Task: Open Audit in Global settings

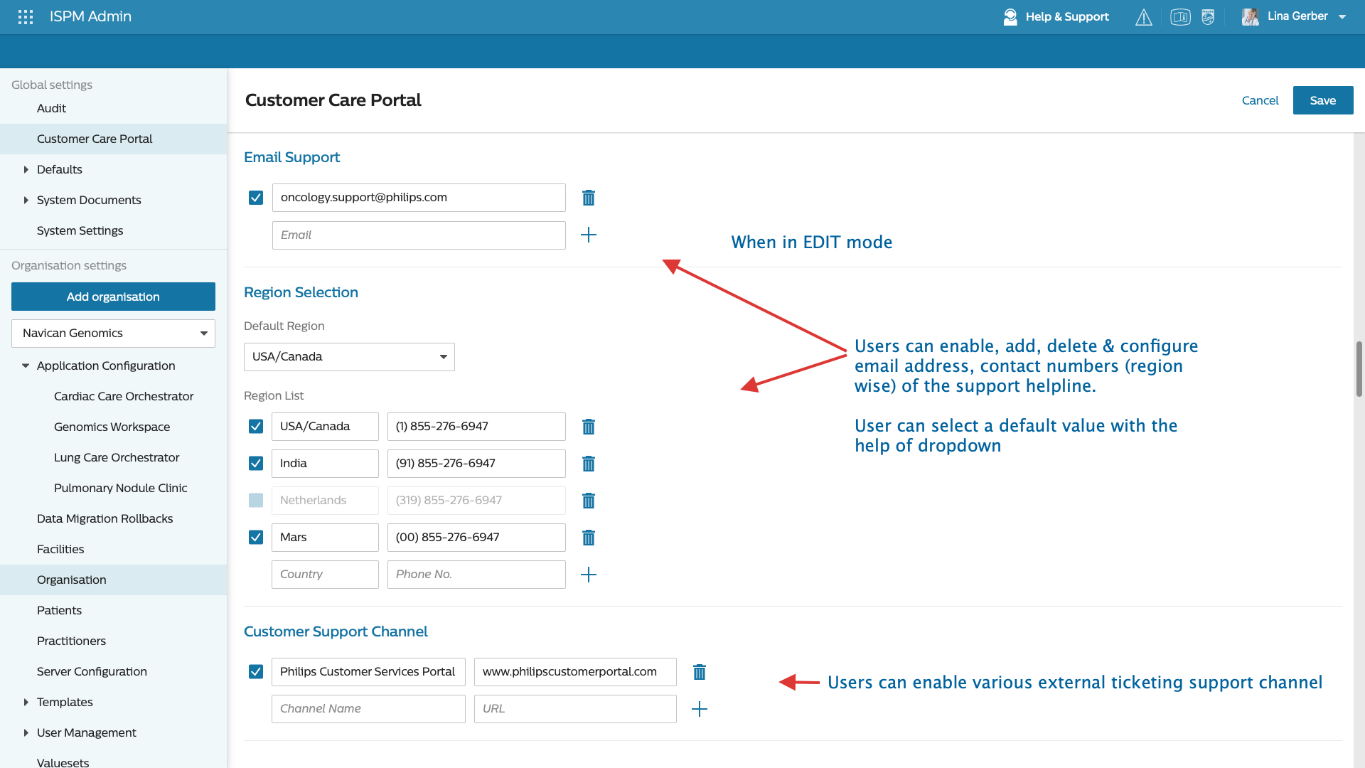Action: pyautogui.click(x=52, y=108)
